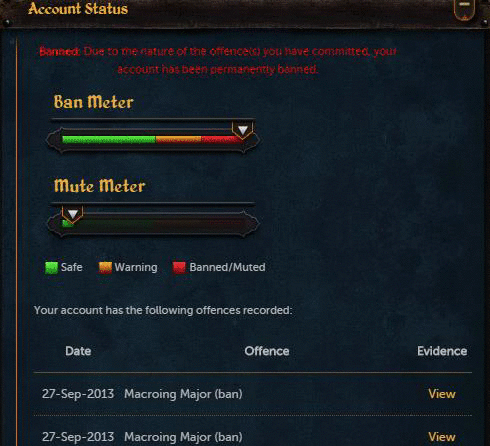Click the orange section of the Ban Meter
This screenshot has height=446, width=490.
tap(178, 139)
